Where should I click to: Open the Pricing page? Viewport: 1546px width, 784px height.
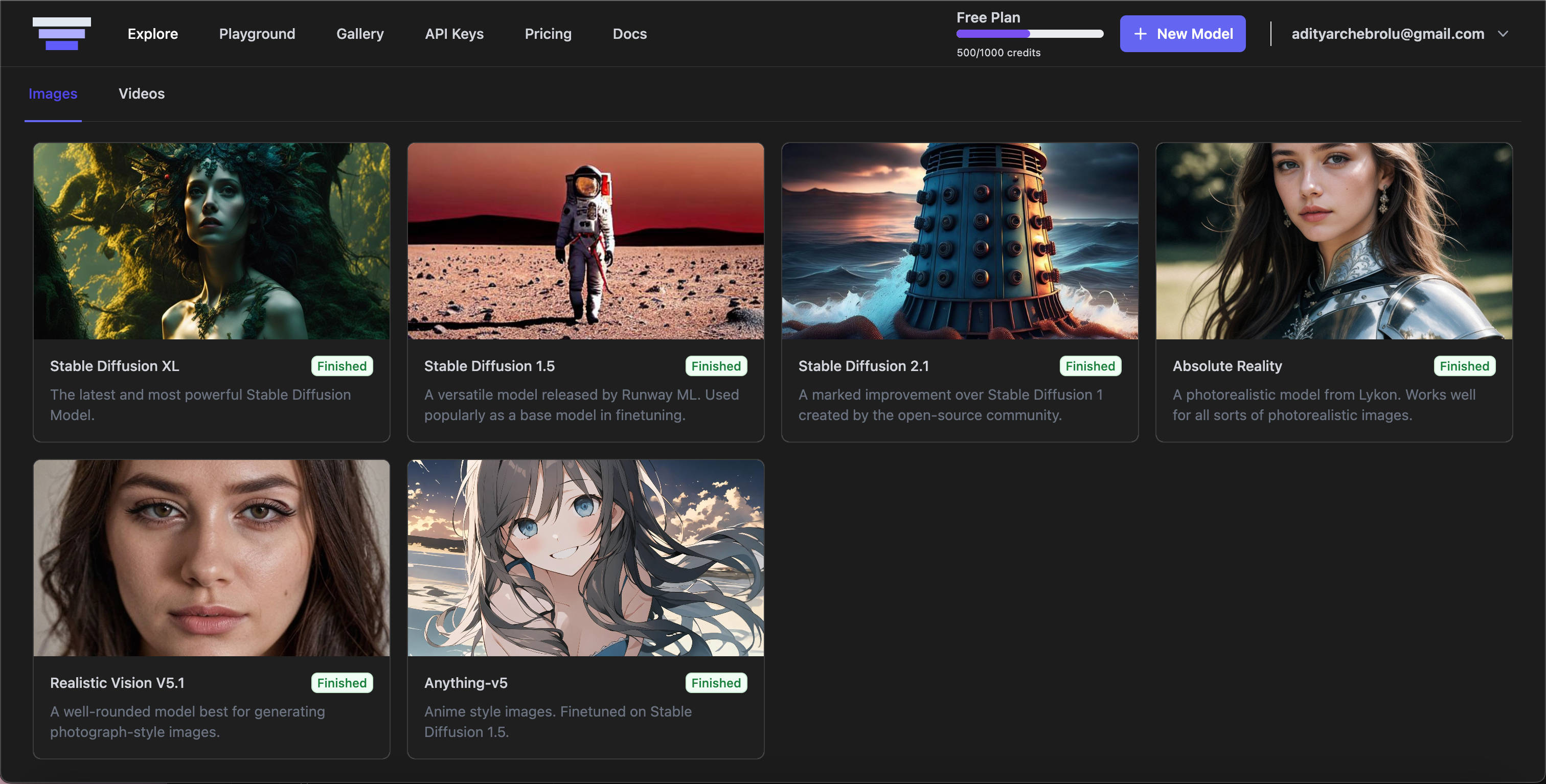(x=548, y=34)
